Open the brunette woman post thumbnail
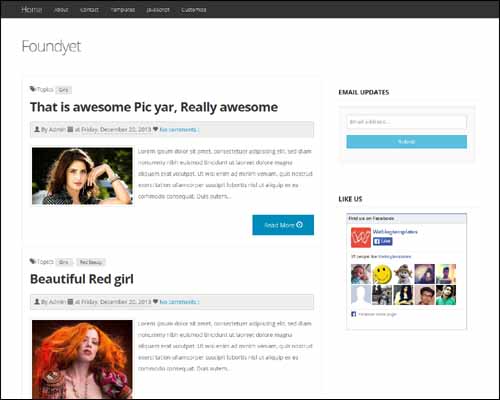The height and width of the screenshot is (400, 500). tap(82, 176)
